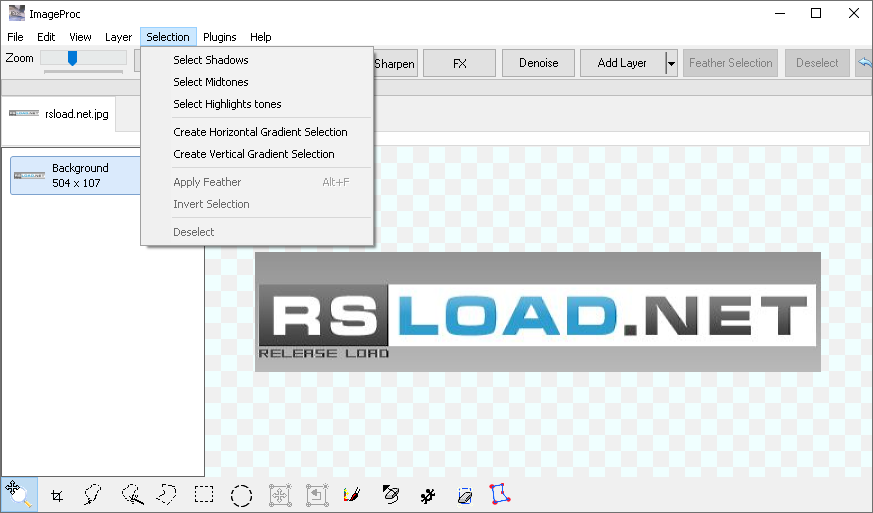The image size is (873, 513).
Task: Select the paint brush tool
Action: click(x=352, y=494)
